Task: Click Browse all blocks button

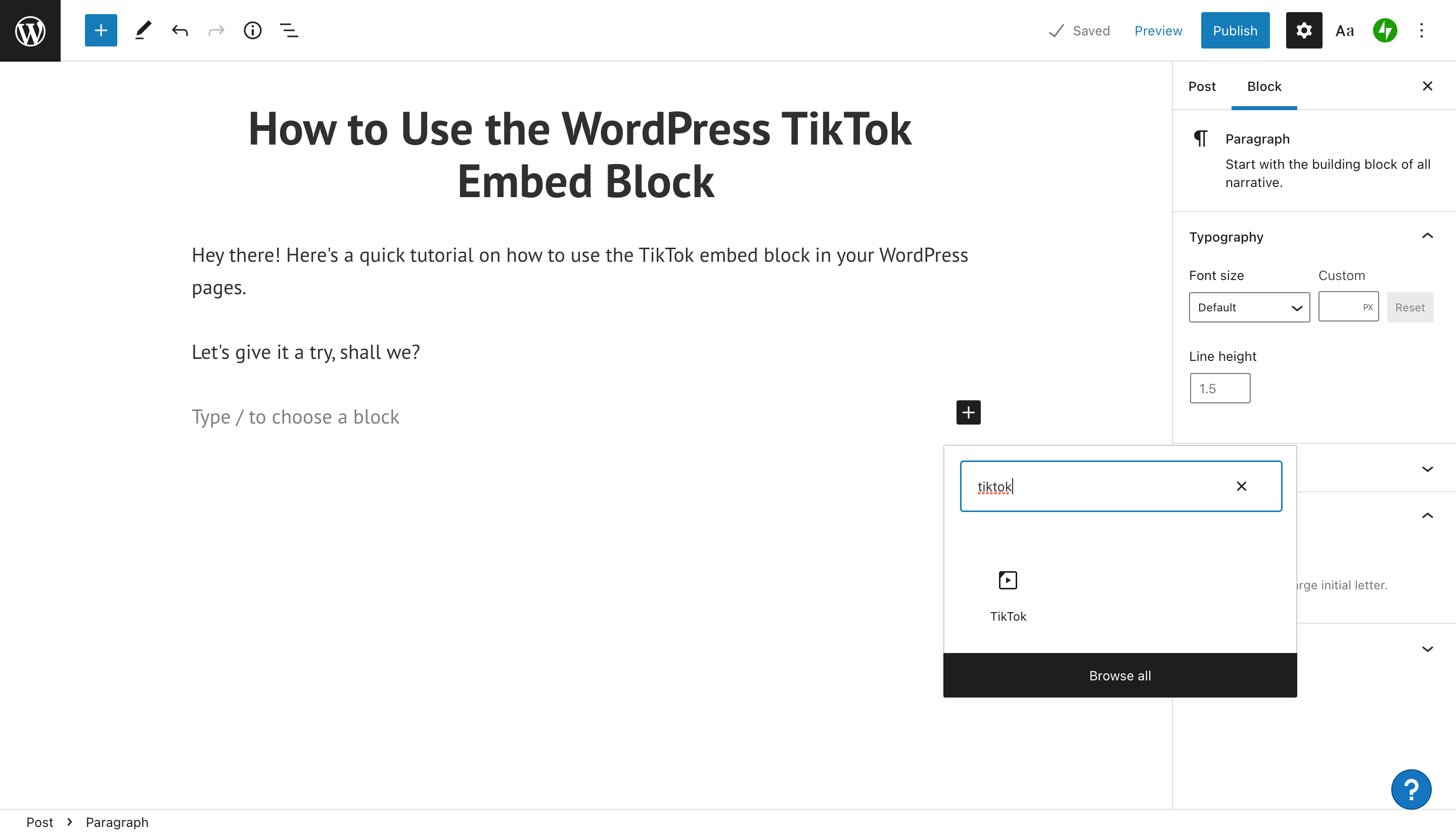Action: click(x=1120, y=675)
